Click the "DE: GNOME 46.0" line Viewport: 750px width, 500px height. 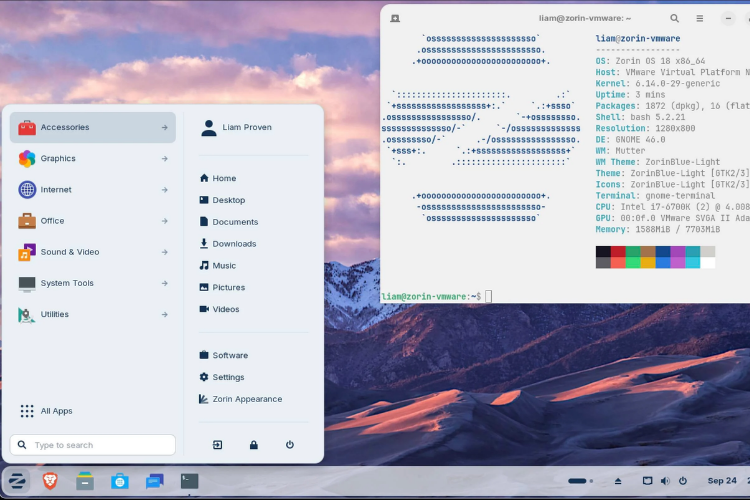click(x=630, y=140)
